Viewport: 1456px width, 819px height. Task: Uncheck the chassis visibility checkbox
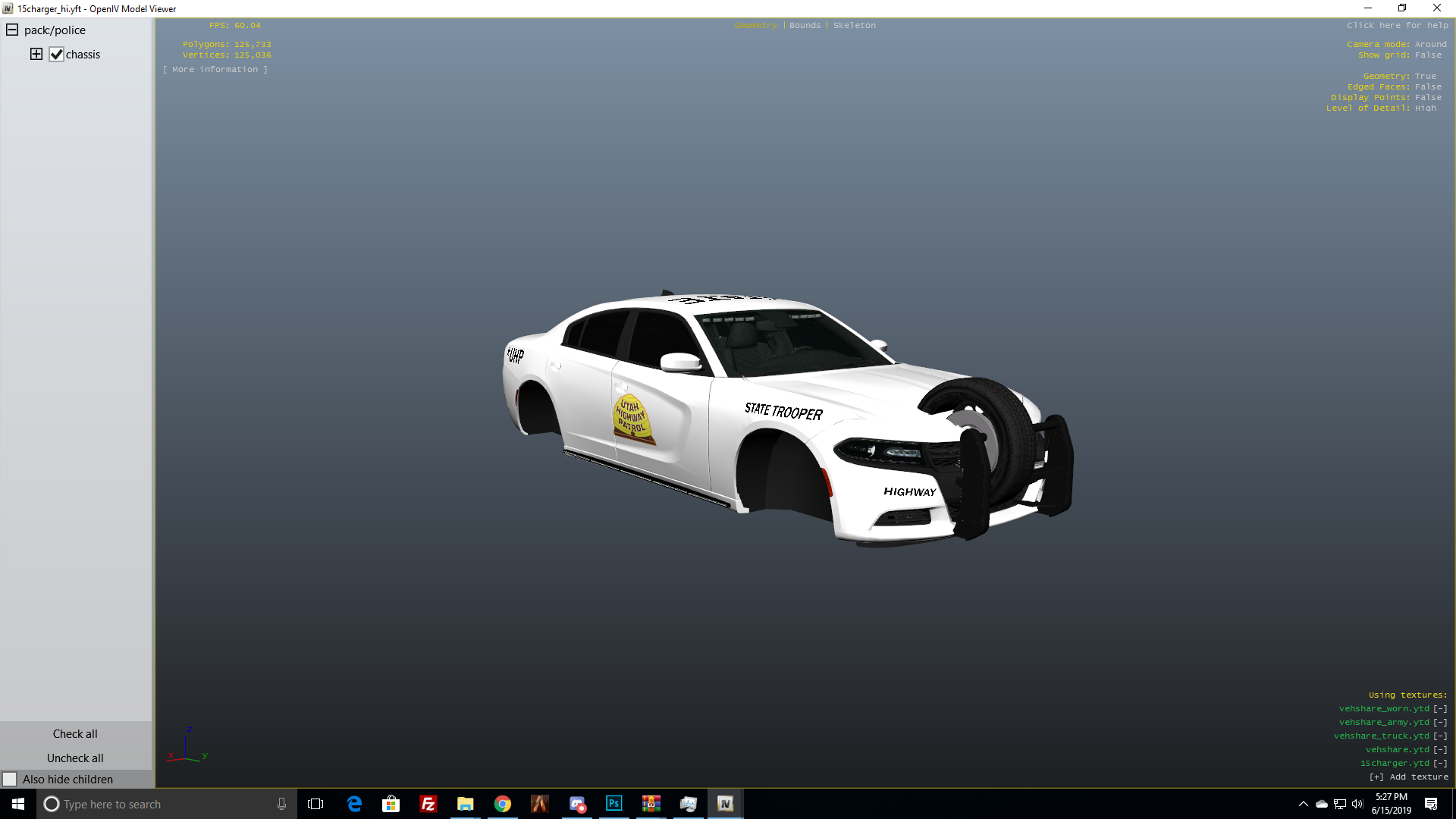pyautogui.click(x=57, y=55)
